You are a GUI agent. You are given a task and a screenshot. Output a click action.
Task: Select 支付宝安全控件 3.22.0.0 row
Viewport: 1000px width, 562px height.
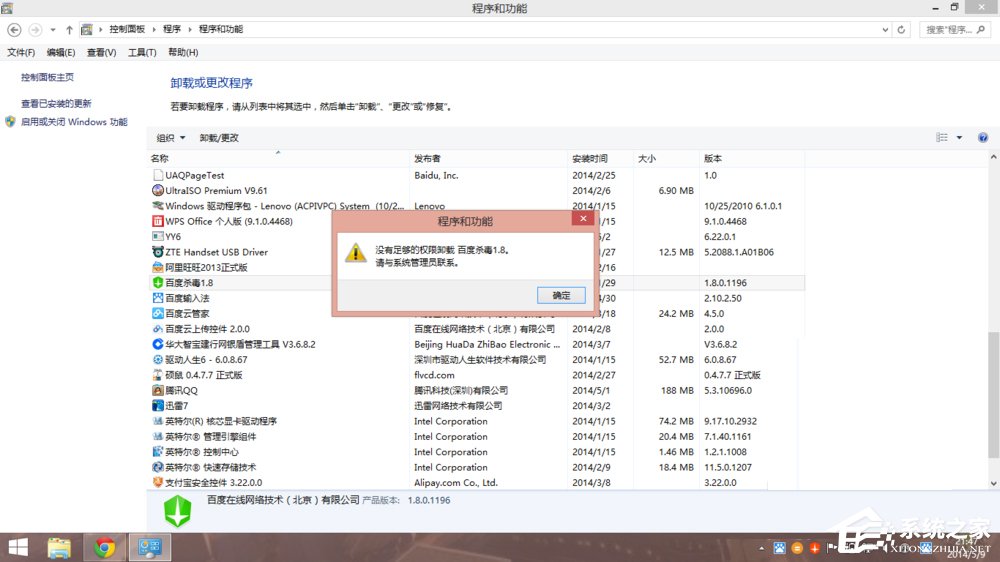pos(477,482)
